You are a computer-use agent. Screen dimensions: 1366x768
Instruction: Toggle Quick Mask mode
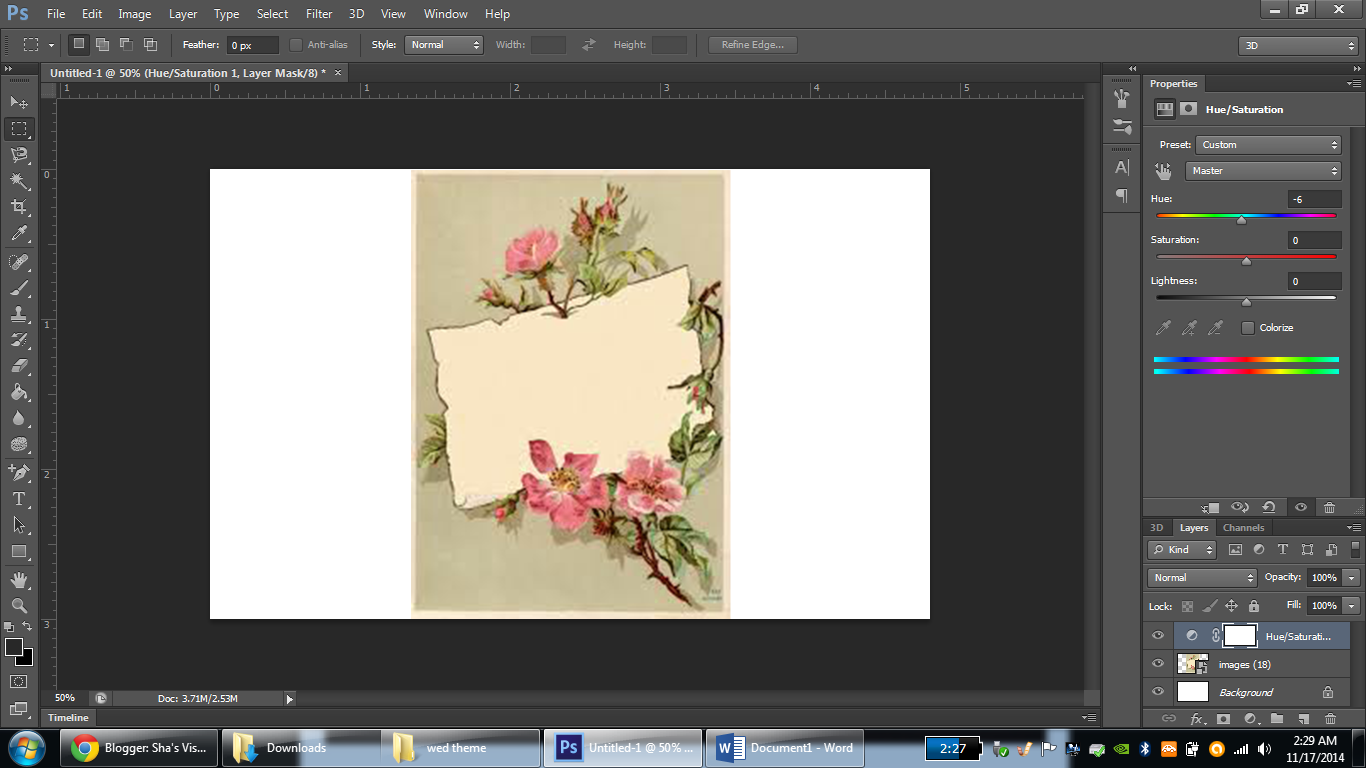coord(19,681)
